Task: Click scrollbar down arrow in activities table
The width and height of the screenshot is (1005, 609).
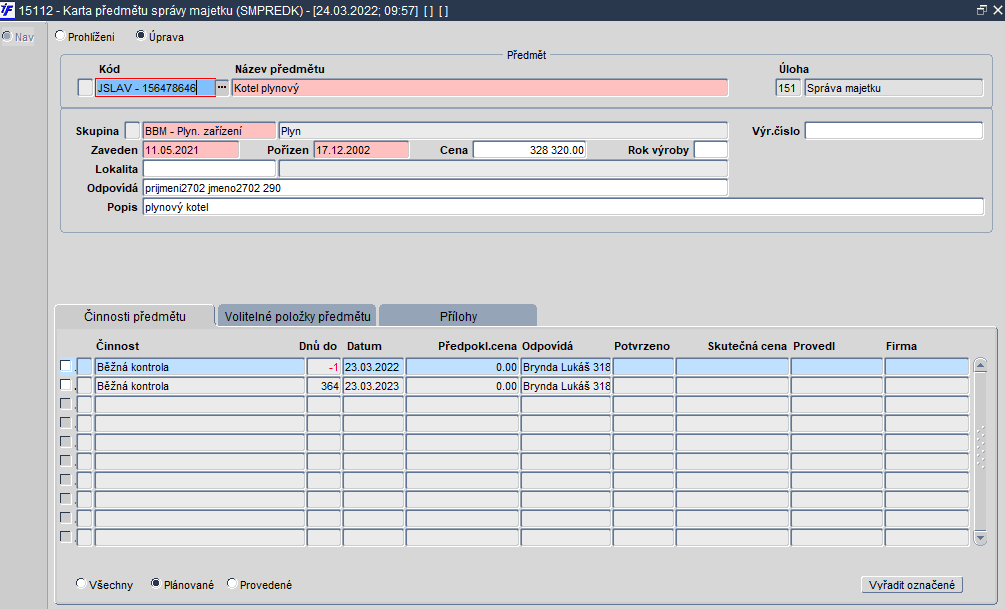Action: [980, 538]
